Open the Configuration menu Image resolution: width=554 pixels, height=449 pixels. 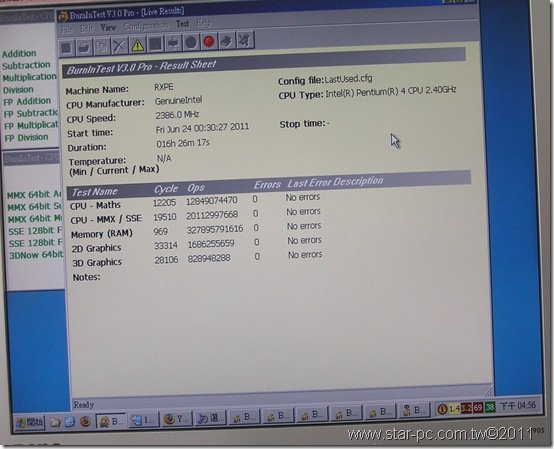pyautogui.click(x=146, y=26)
